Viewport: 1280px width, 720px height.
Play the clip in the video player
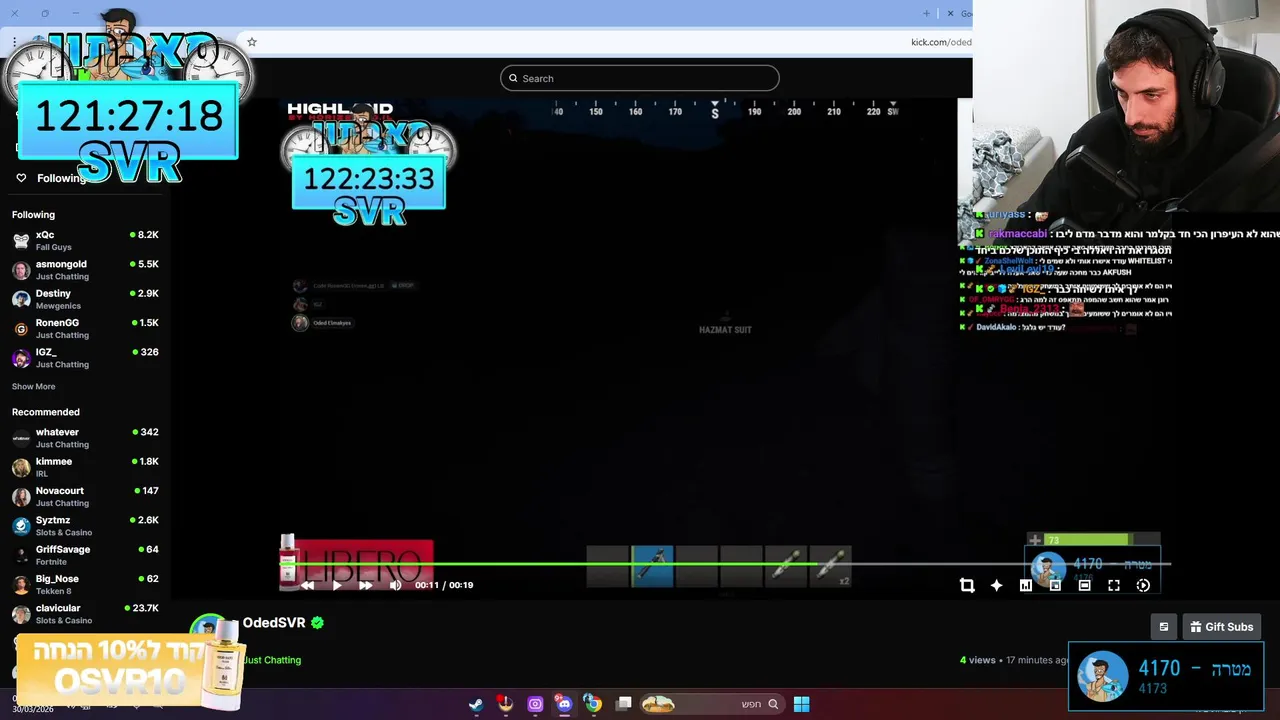(336, 585)
